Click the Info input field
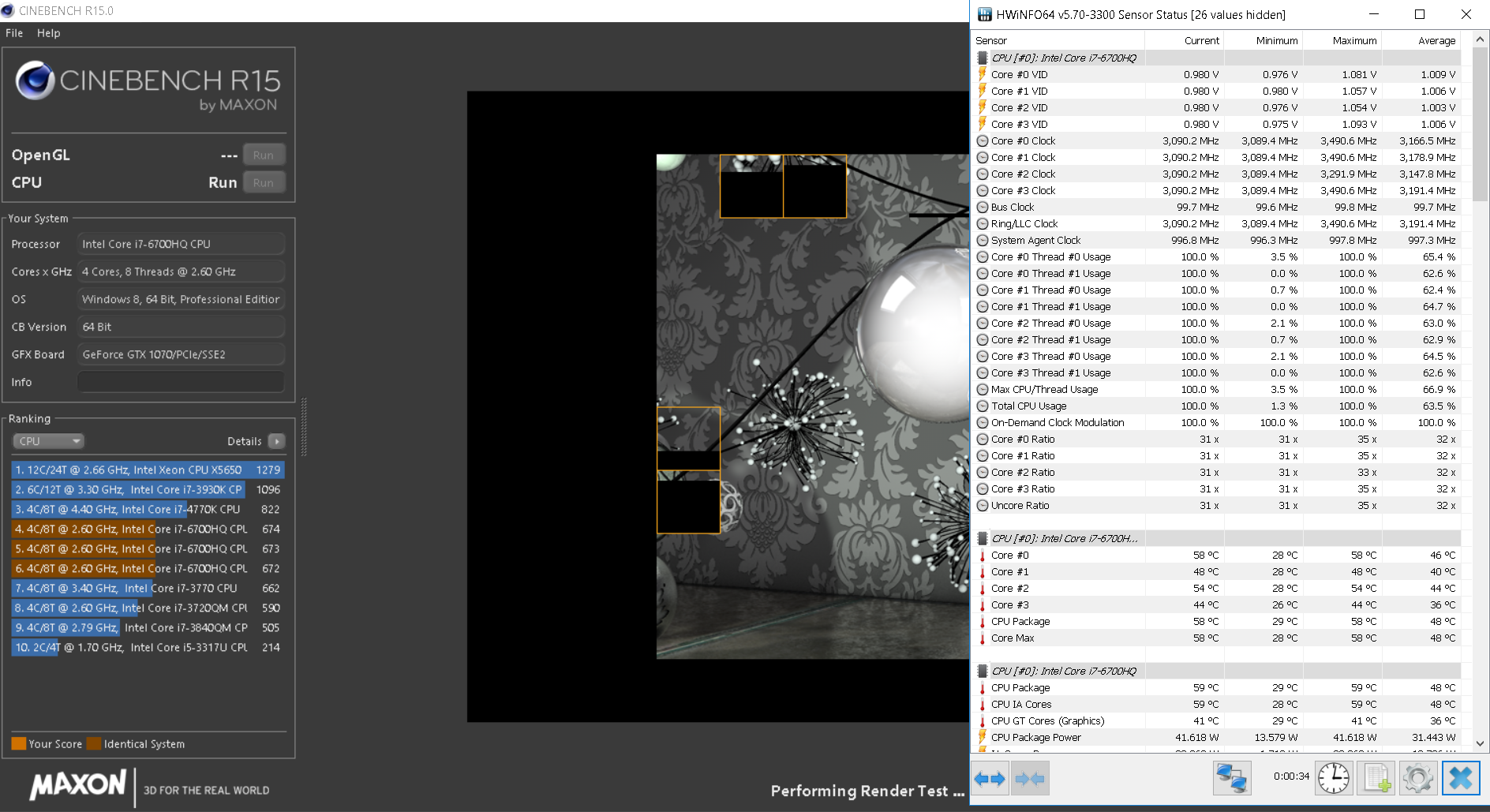This screenshot has height=812, width=1490. coord(181,382)
